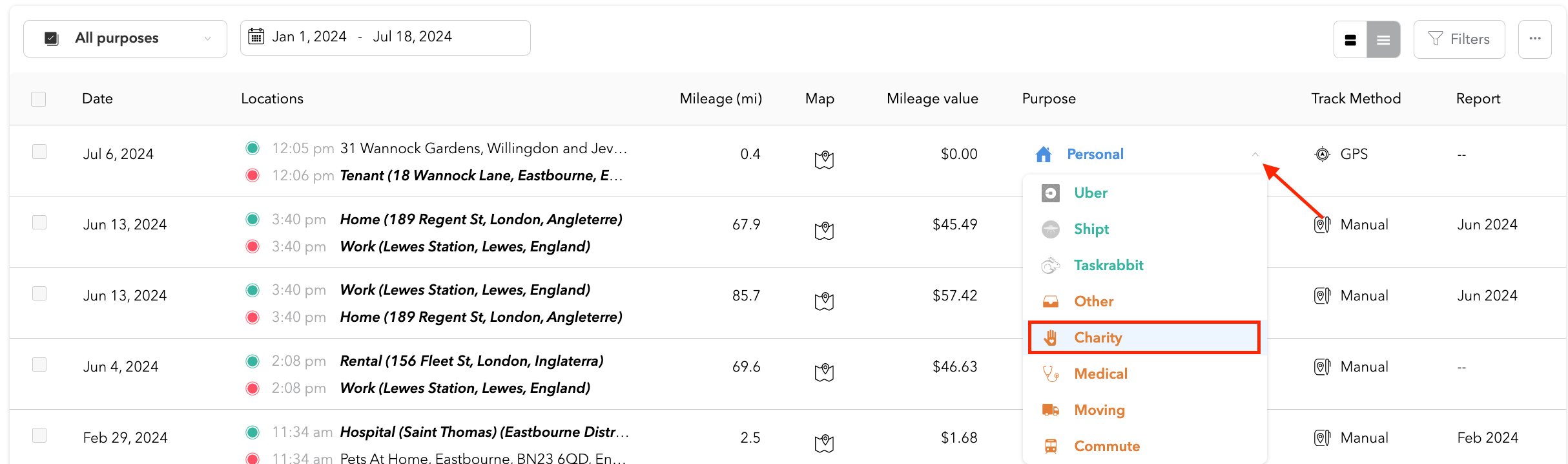This screenshot has height=464, width=1568.
Task: Toggle the select-all header checkbox
Action: click(x=39, y=99)
